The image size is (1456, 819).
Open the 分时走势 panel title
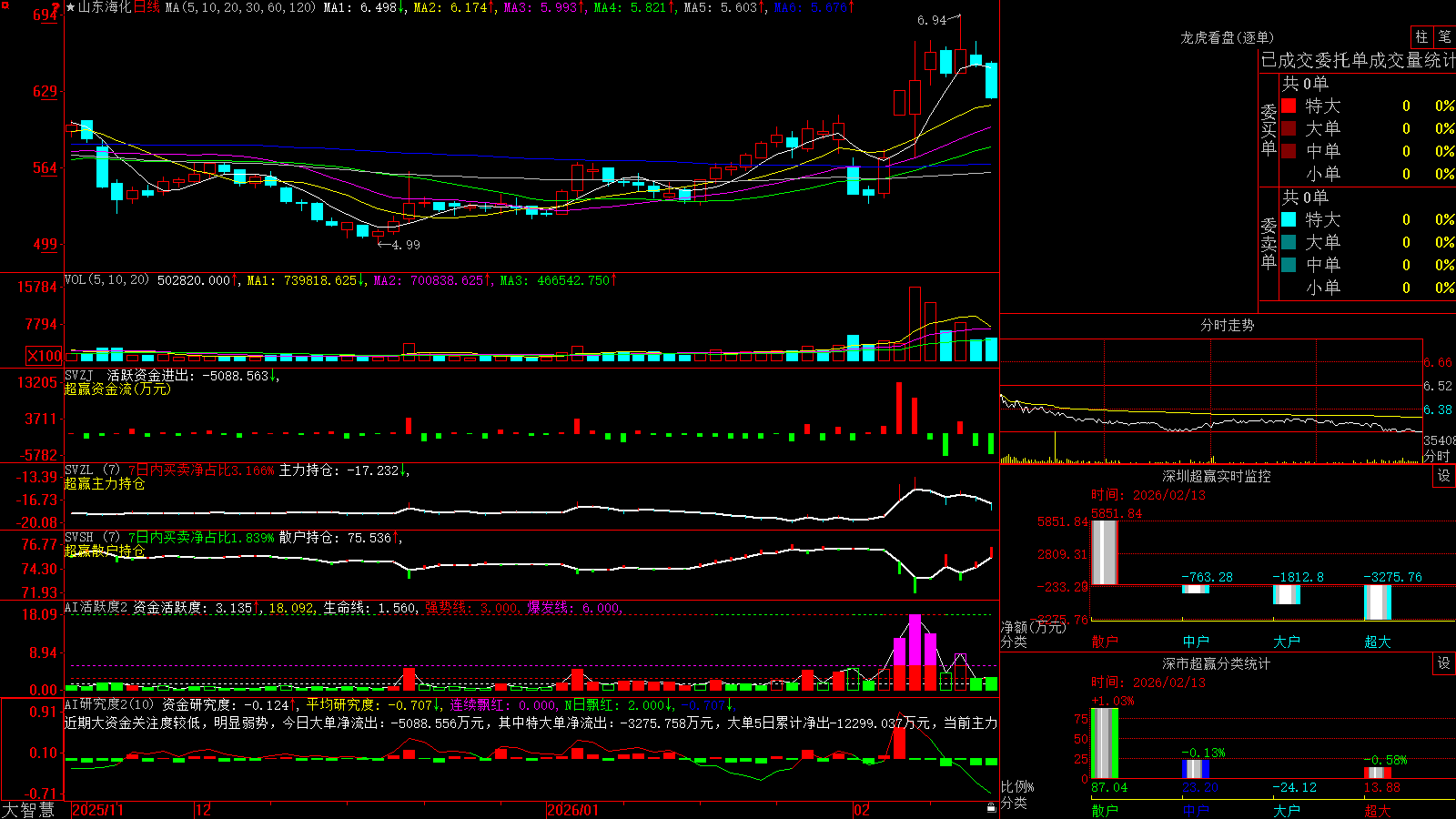click(x=1228, y=325)
